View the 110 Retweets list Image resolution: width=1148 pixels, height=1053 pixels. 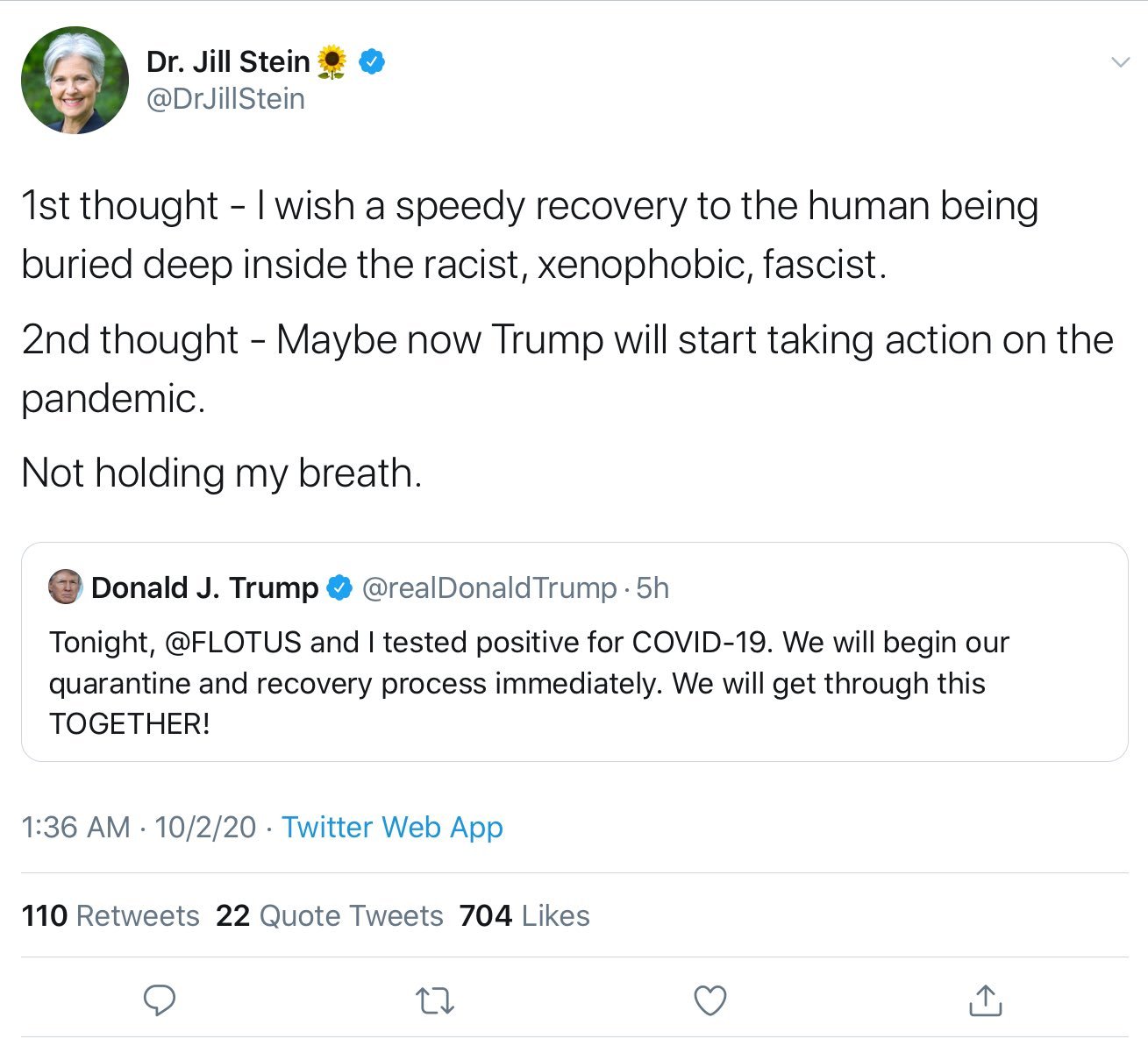tap(111, 915)
